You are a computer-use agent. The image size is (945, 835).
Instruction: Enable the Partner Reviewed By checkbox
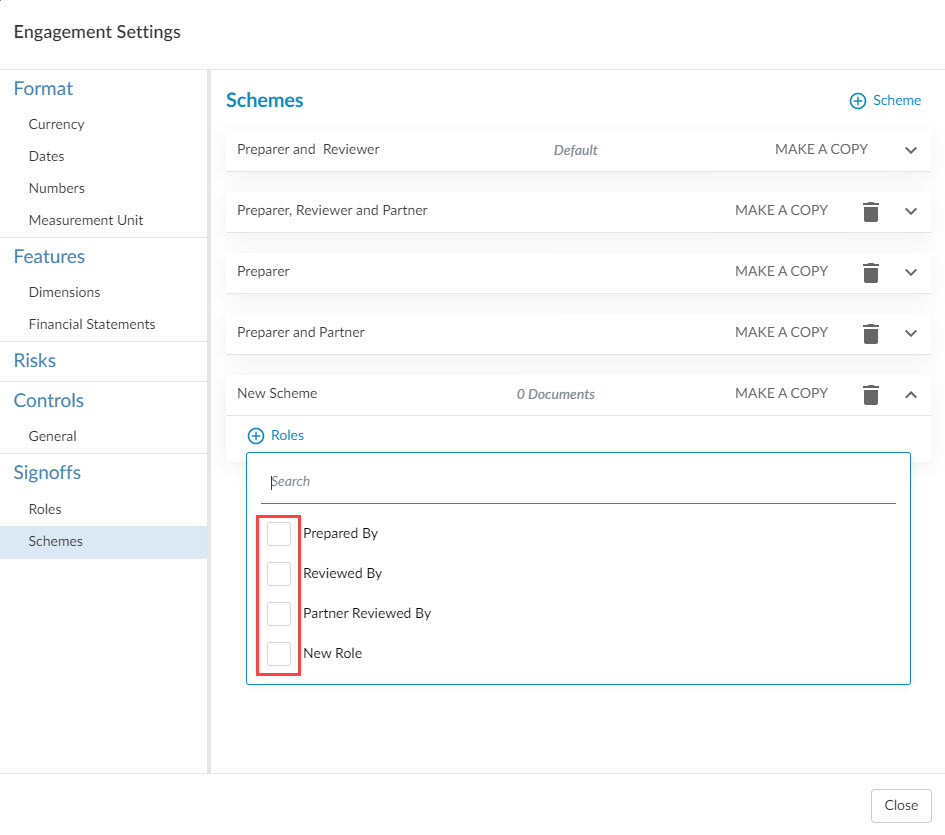point(279,614)
